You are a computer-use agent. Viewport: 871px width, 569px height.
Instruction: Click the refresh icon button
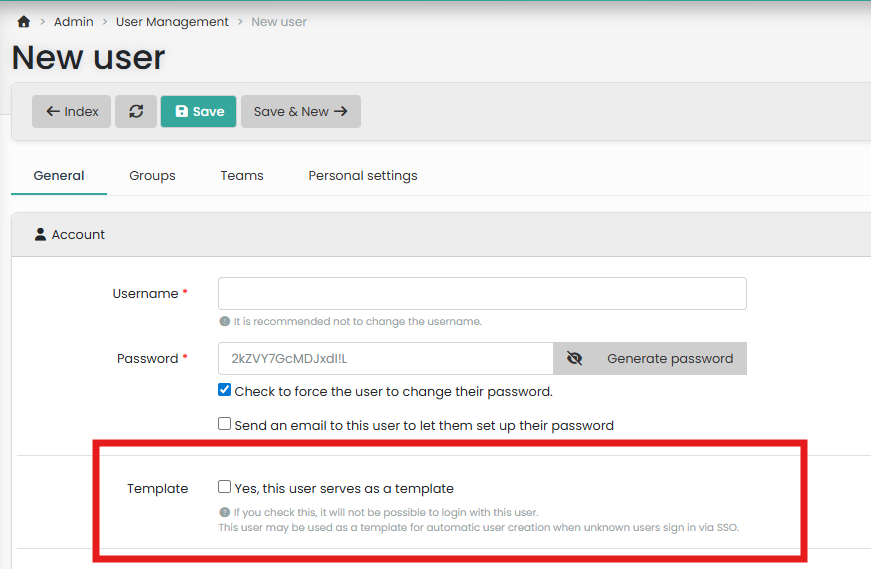click(x=136, y=112)
